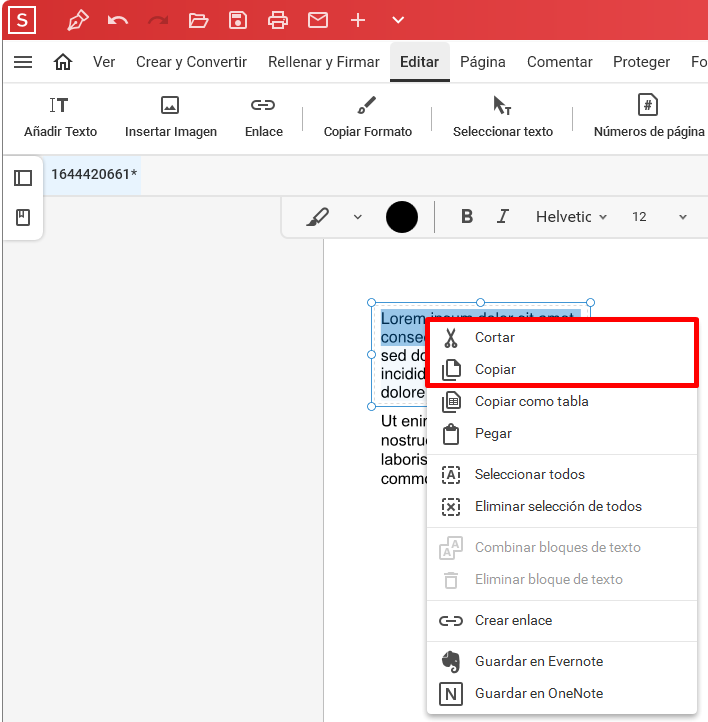The image size is (708, 722).
Task: Expand the highlighter options chevron
Action: [358, 217]
